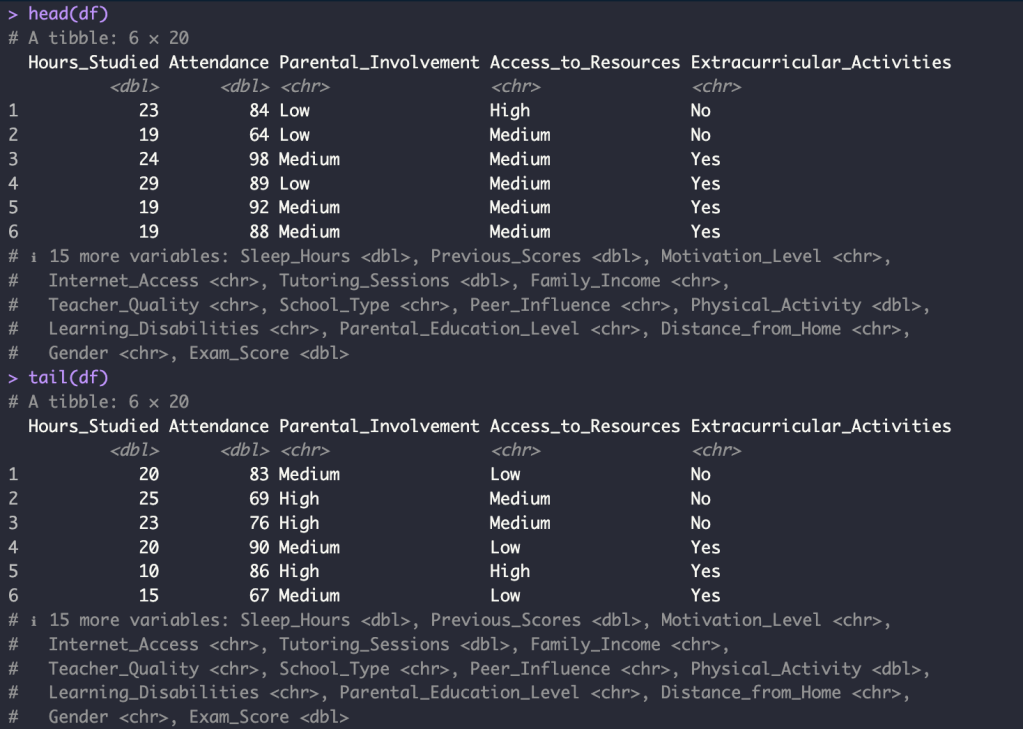Image resolution: width=1023 pixels, height=729 pixels.
Task: Click Access_to_Resources header in the tail output
Action: point(584,426)
